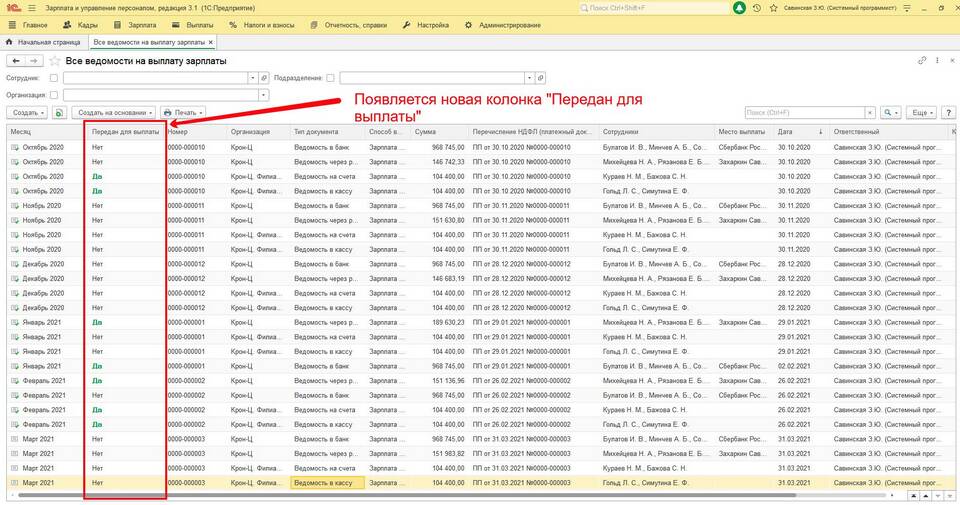Sort by the Сумма column header
Screen dimensions: 960x505
click(x=440, y=132)
